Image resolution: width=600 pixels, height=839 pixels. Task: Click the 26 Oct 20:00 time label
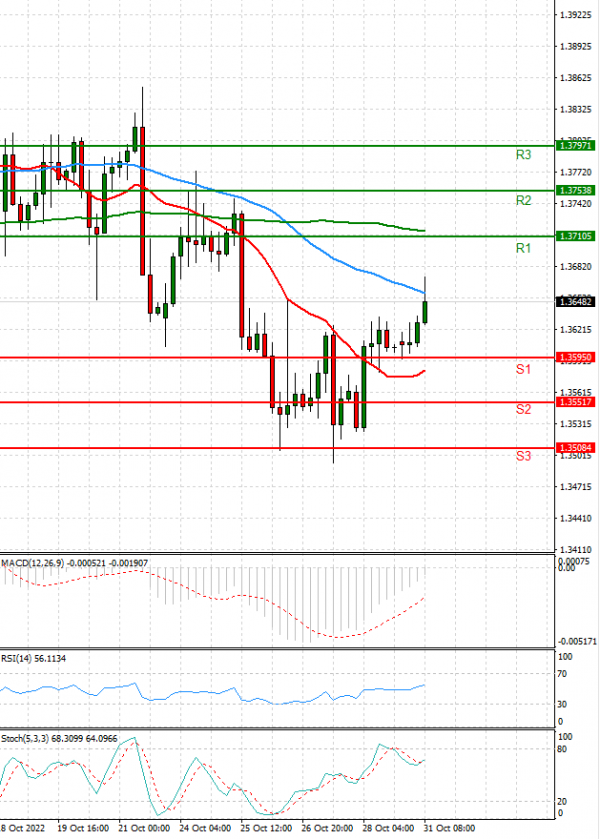point(327,828)
